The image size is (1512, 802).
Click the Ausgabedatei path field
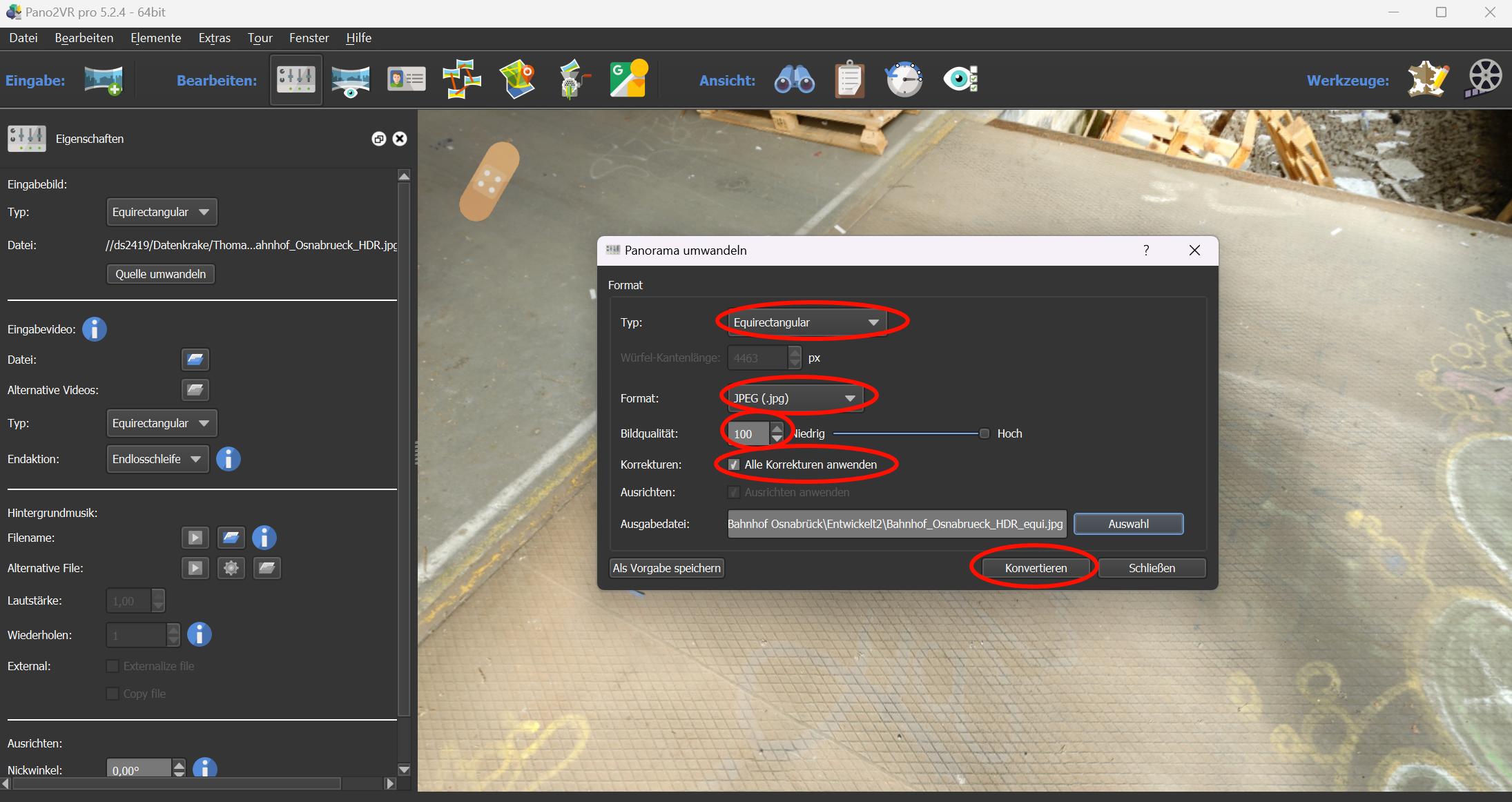pyautogui.click(x=897, y=524)
